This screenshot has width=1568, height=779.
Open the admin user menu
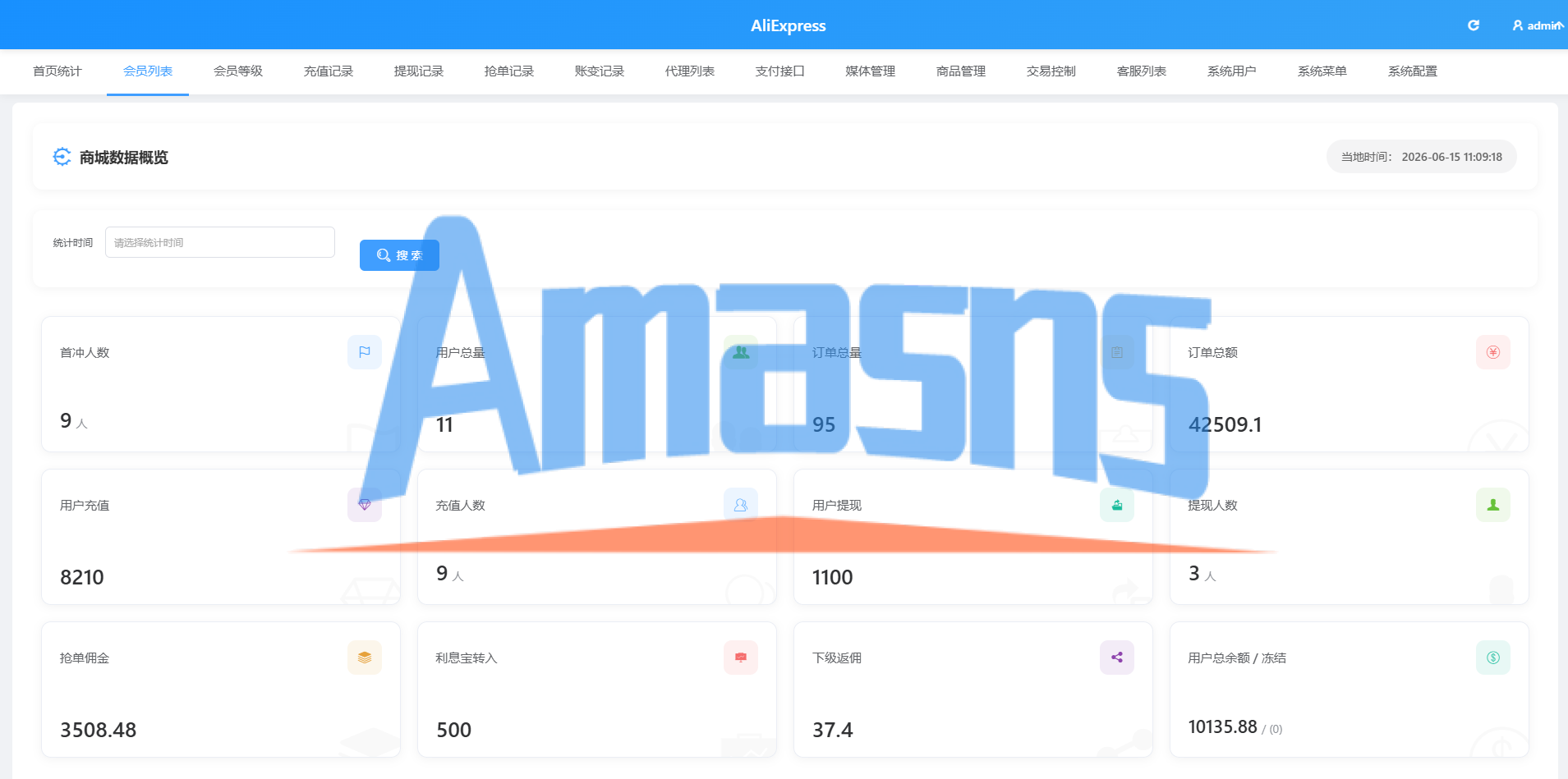1538,25
